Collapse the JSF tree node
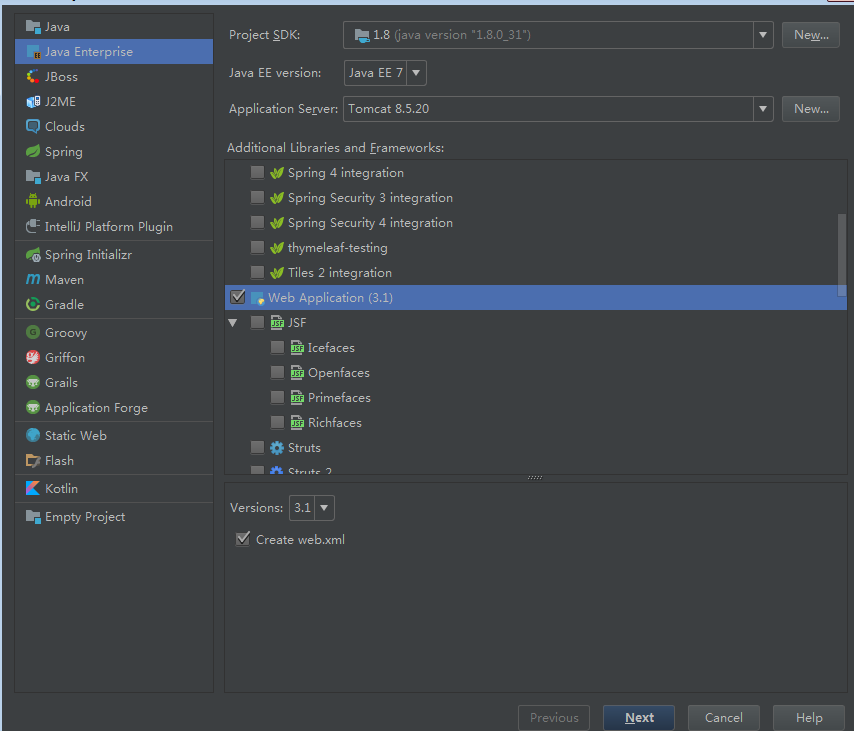The image size is (854, 731). (233, 323)
